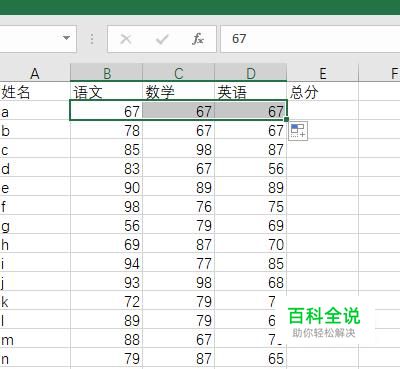Viewport: 400px width, 369px height.
Task: Select column E header
Action: [323, 73]
